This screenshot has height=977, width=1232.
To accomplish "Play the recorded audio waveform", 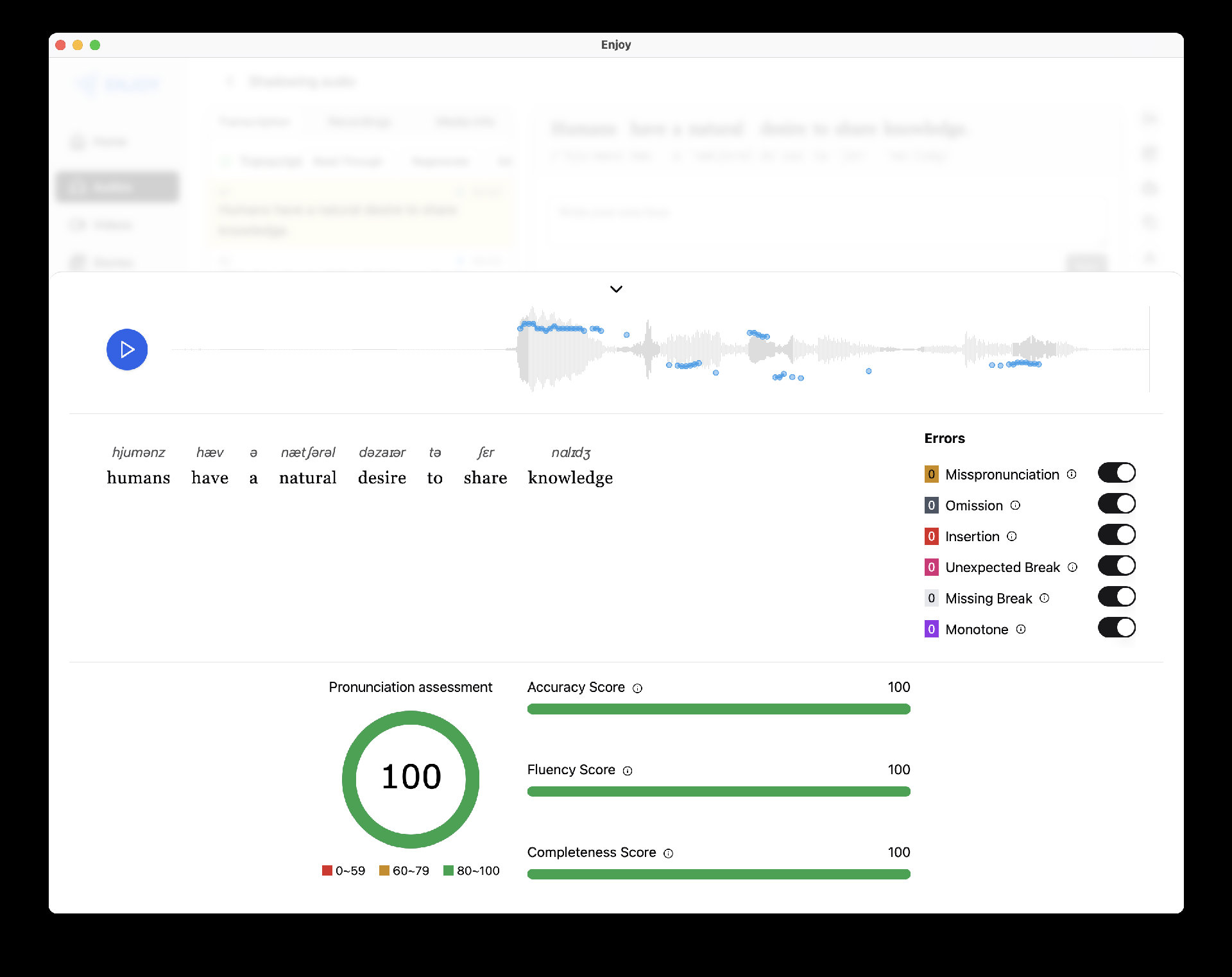I will click(x=127, y=350).
